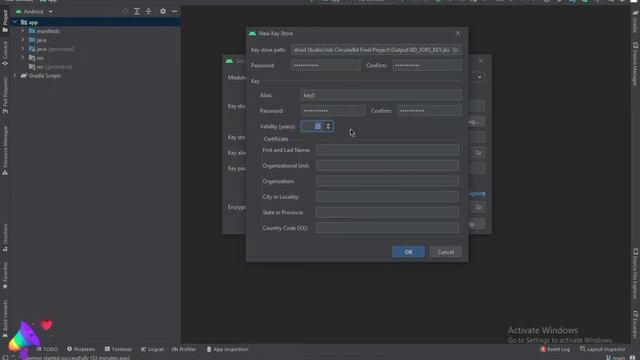Expand the manifests folder
Viewport: 640px width, 360px height.
23,31
